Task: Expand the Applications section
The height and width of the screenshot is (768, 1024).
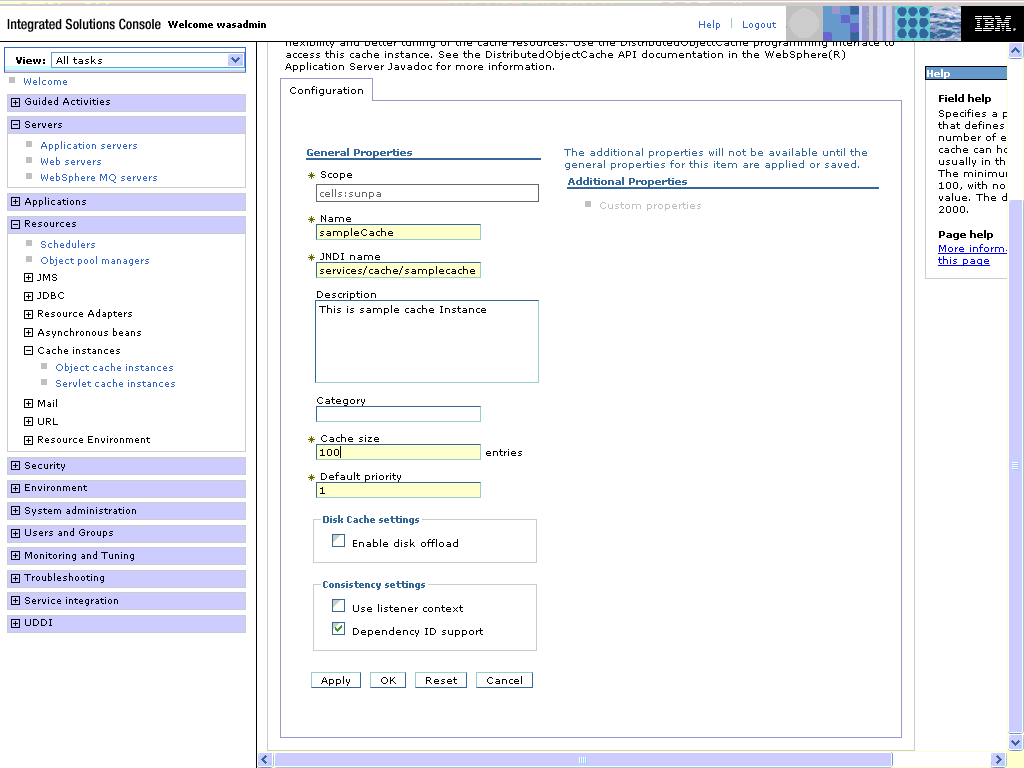Action: coord(16,202)
